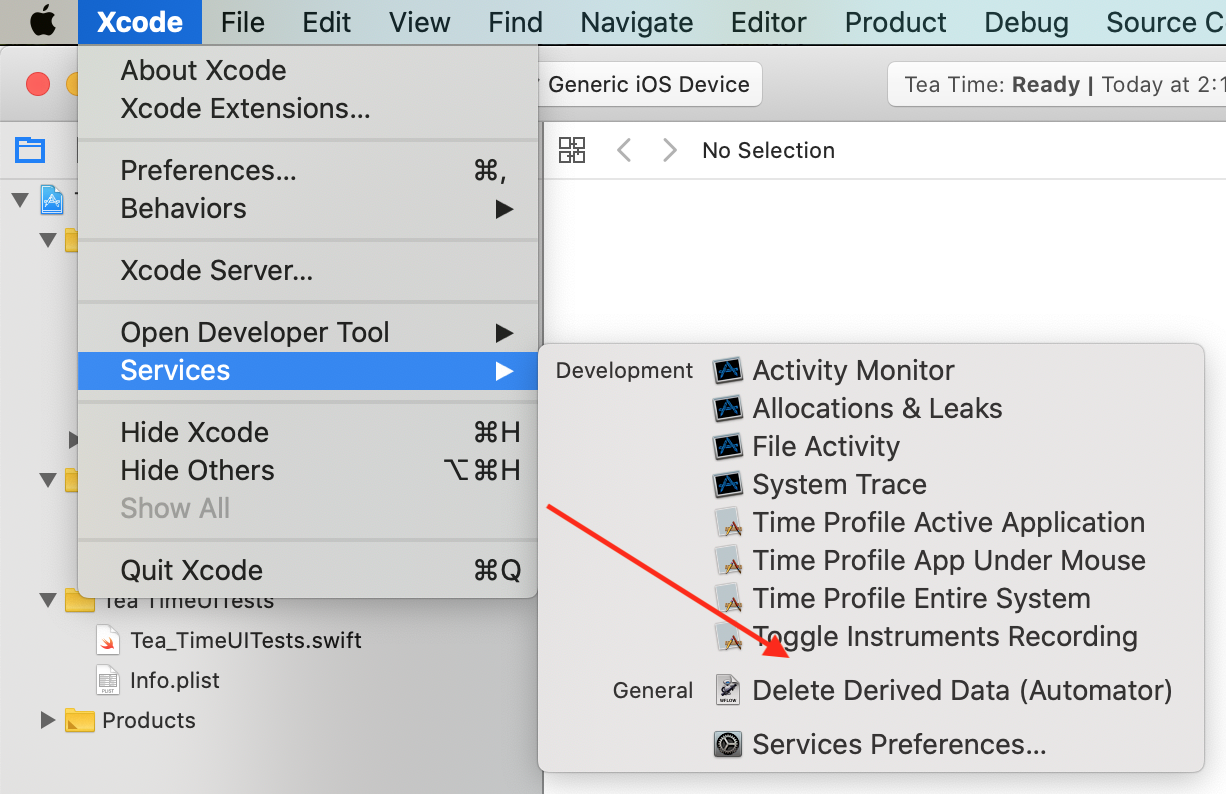Screen dimensions: 1226x794
Task: Show the Project navigator folder icon
Action: pyautogui.click(x=30, y=151)
